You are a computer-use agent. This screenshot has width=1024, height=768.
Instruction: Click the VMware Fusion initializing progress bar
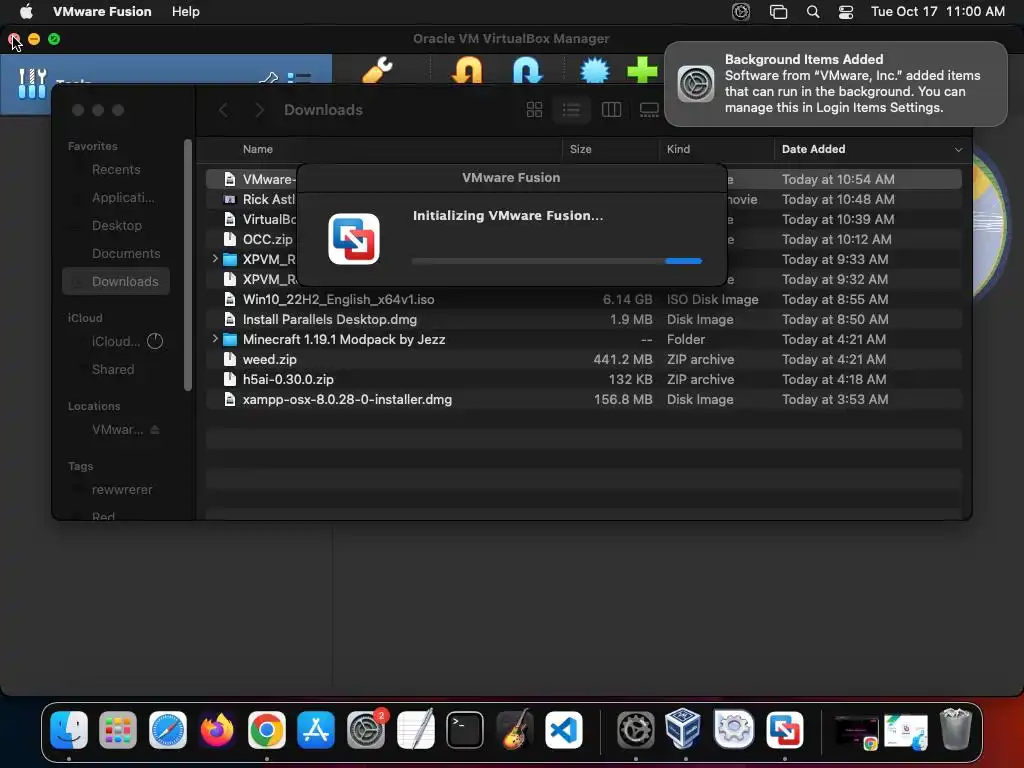coord(556,261)
